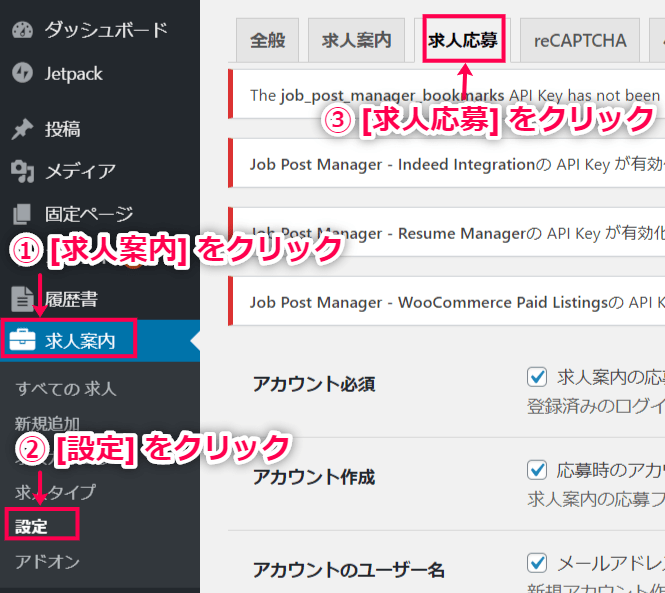
Task: Open 固定ページ menu label
Action: (89, 214)
